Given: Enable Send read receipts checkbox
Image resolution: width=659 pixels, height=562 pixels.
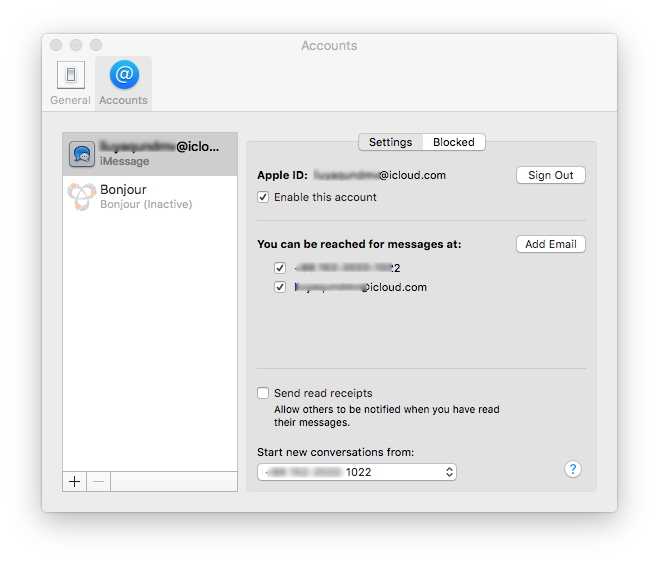Looking at the screenshot, I should (263, 393).
